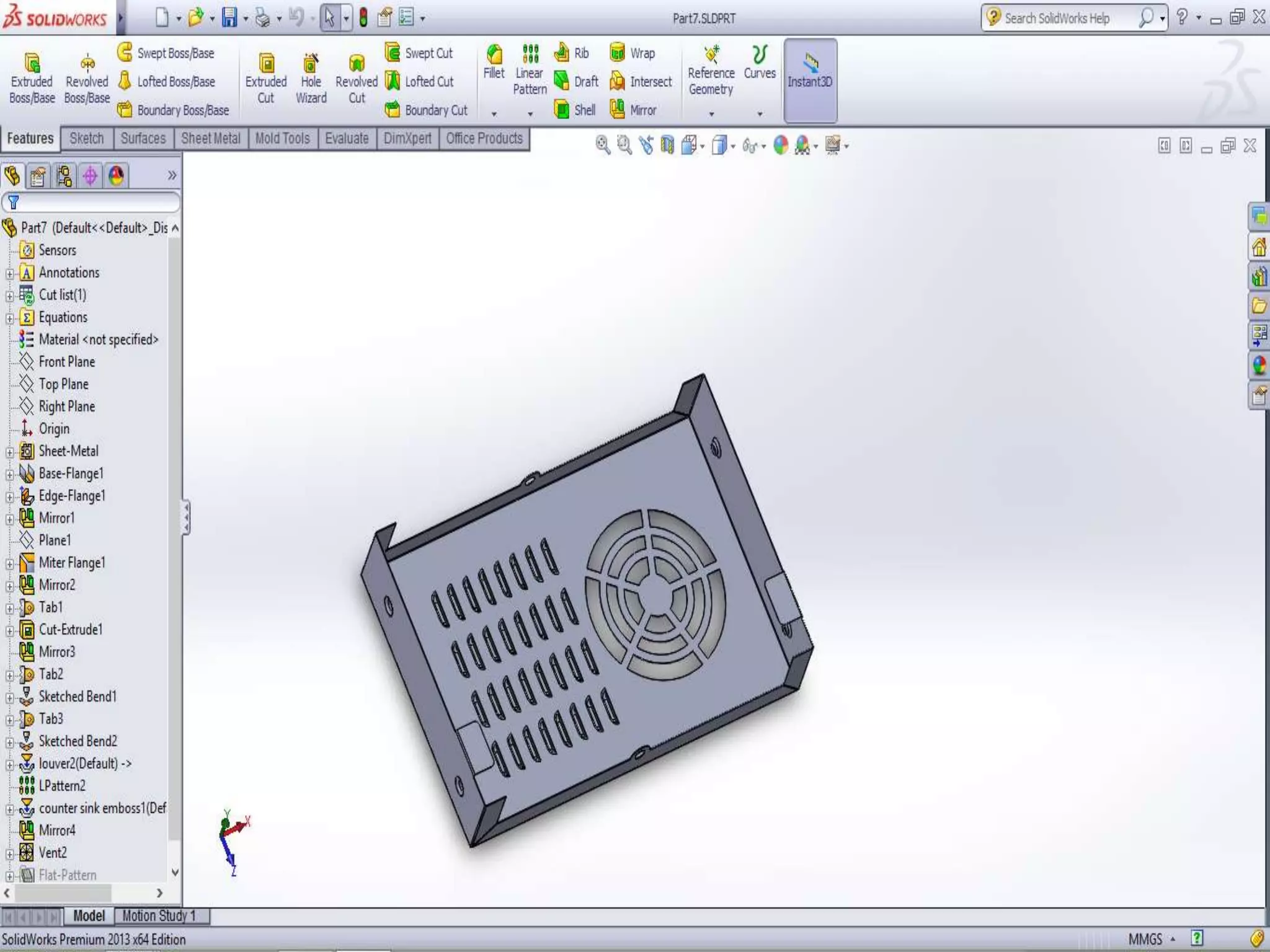This screenshot has height=952, width=1270.
Task: Toggle the Instant3D button
Action: click(x=810, y=79)
